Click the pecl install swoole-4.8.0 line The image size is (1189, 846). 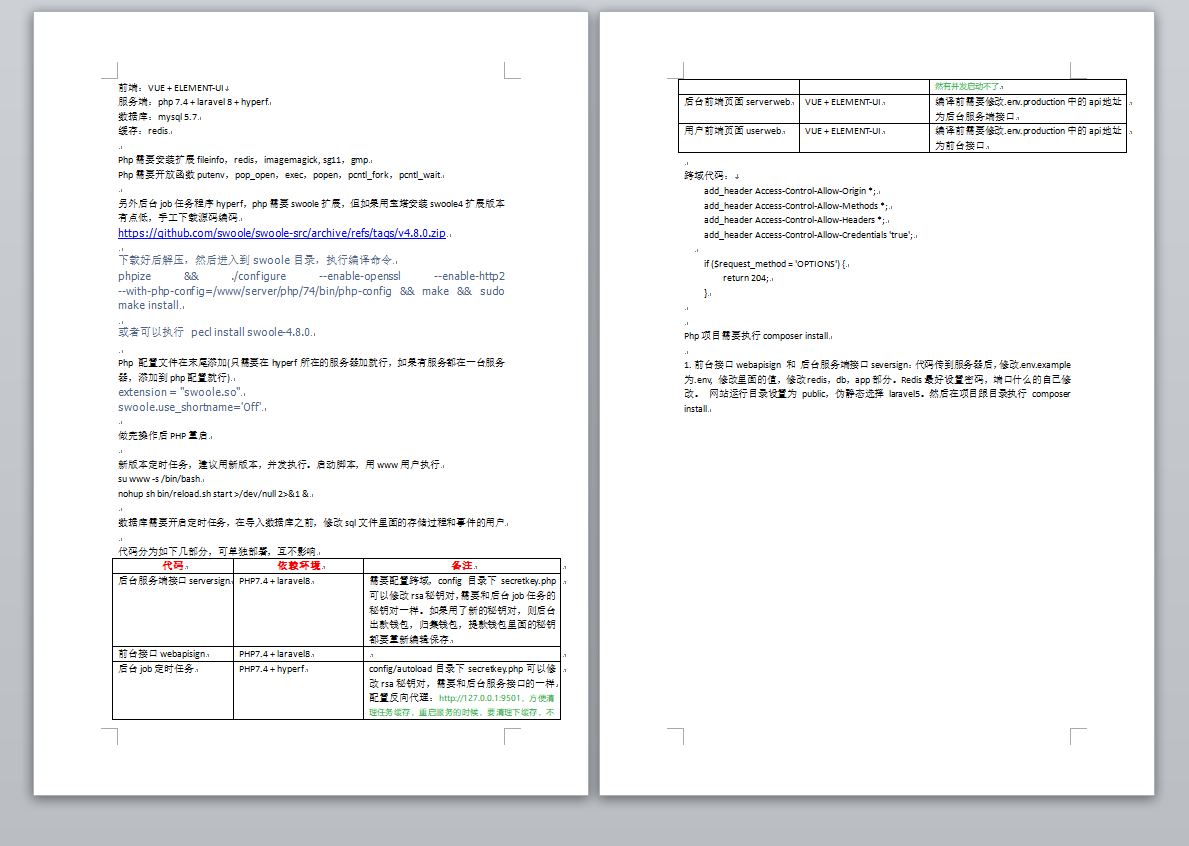[x=215, y=332]
